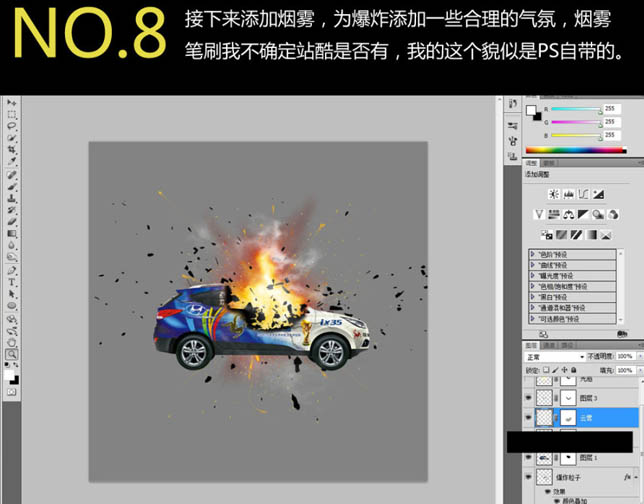Select the 3D Orbit camera tool
The height and width of the screenshot is (504, 644).
tap(12, 331)
